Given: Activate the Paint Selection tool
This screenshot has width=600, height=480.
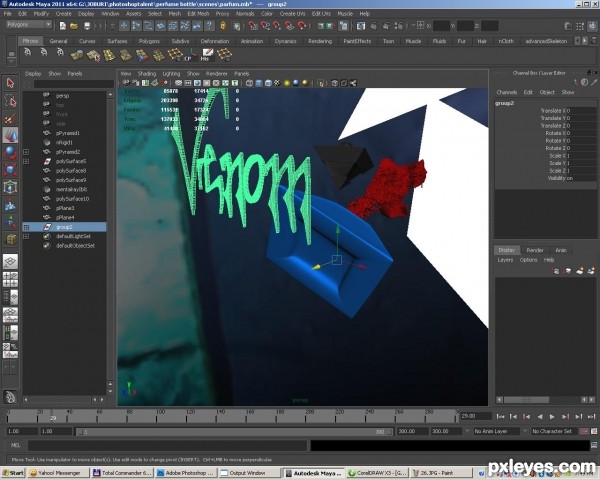Looking at the screenshot, I should click(x=10, y=118).
